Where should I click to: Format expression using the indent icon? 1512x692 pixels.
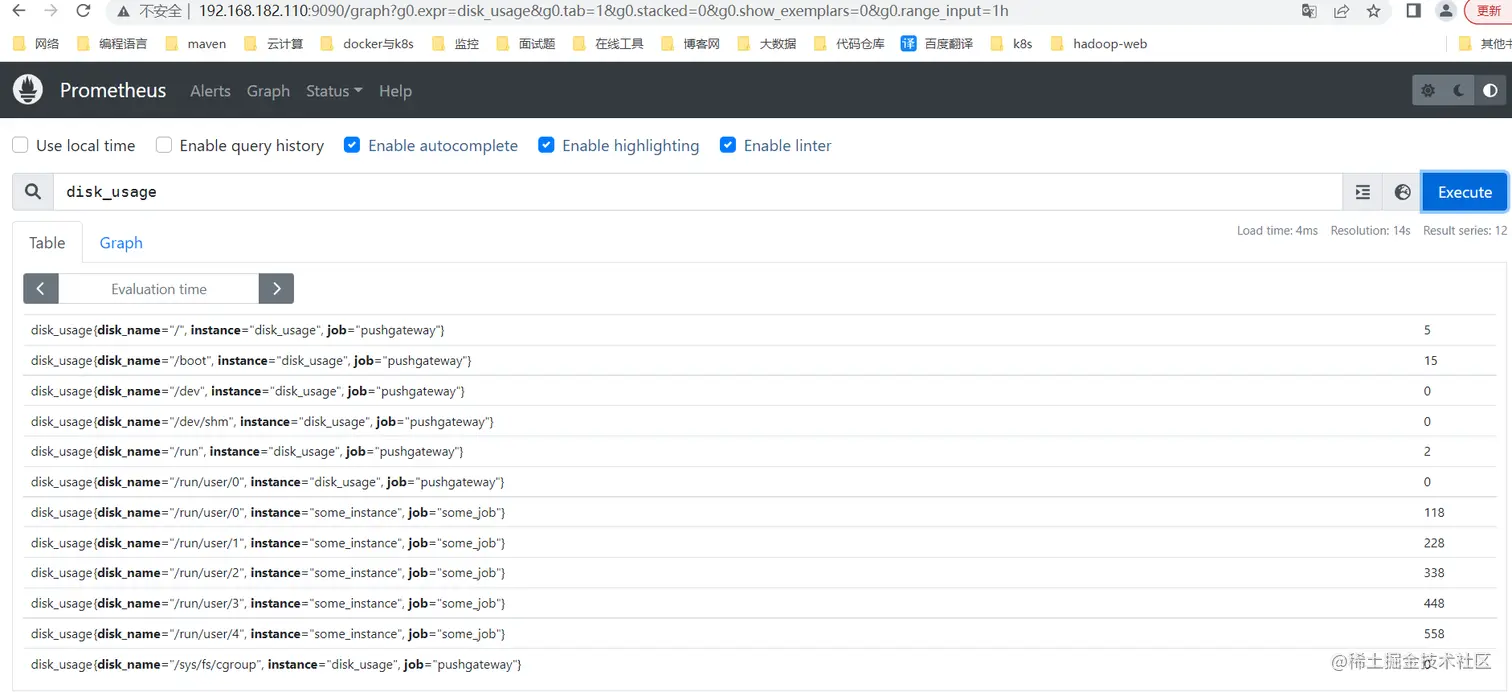coord(1362,192)
